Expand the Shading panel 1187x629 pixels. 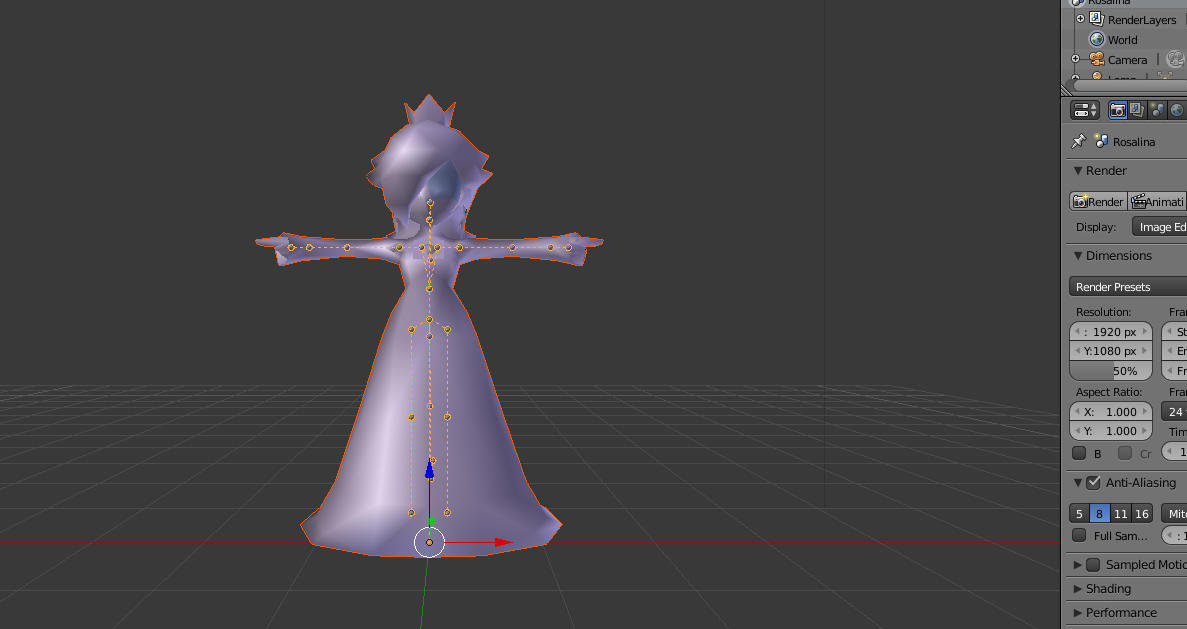pyautogui.click(x=1078, y=589)
